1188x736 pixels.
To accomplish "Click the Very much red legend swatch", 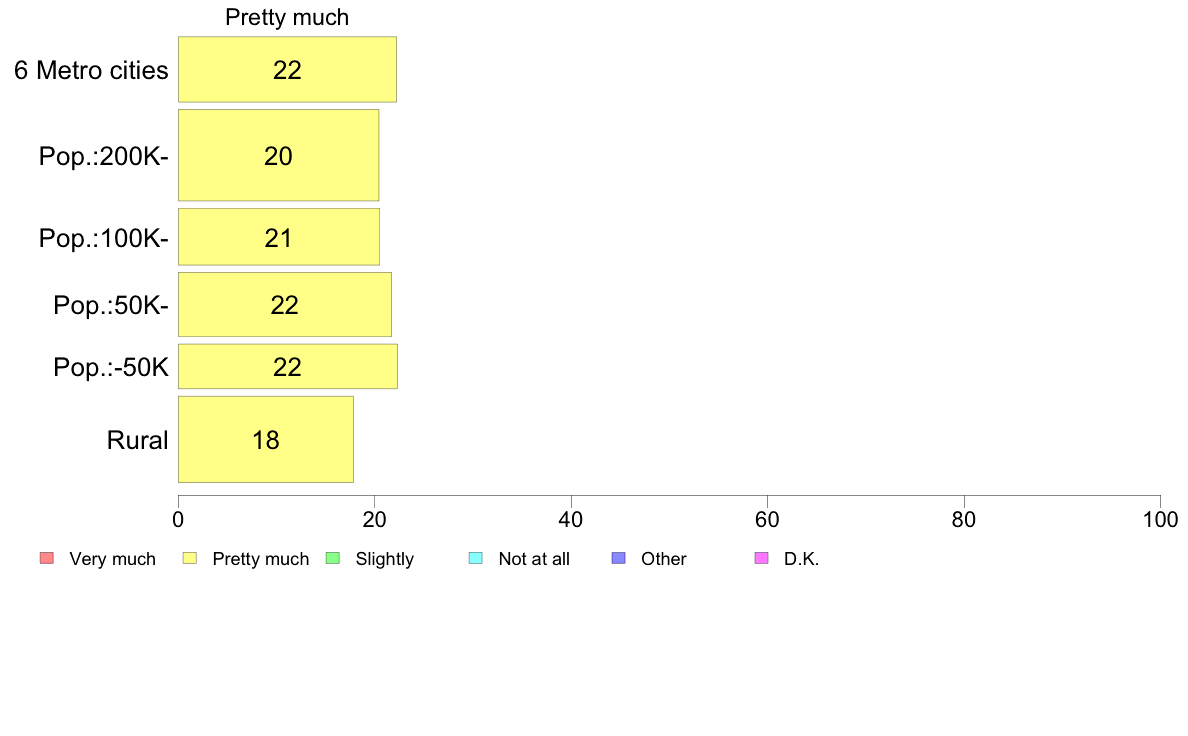I will [x=47, y=559].
